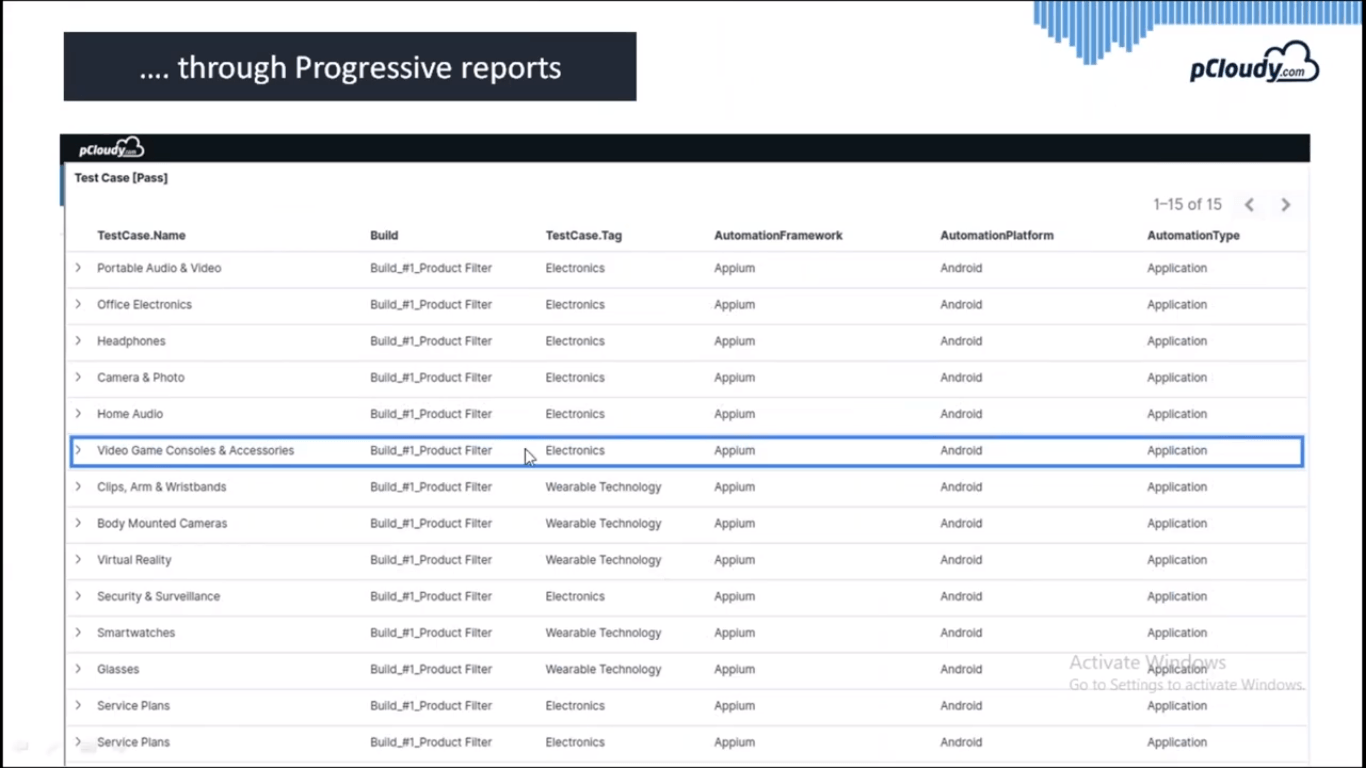
Task: Click 'Electronics' tag in Video Game Consoles row
Action: coord(575,450)
